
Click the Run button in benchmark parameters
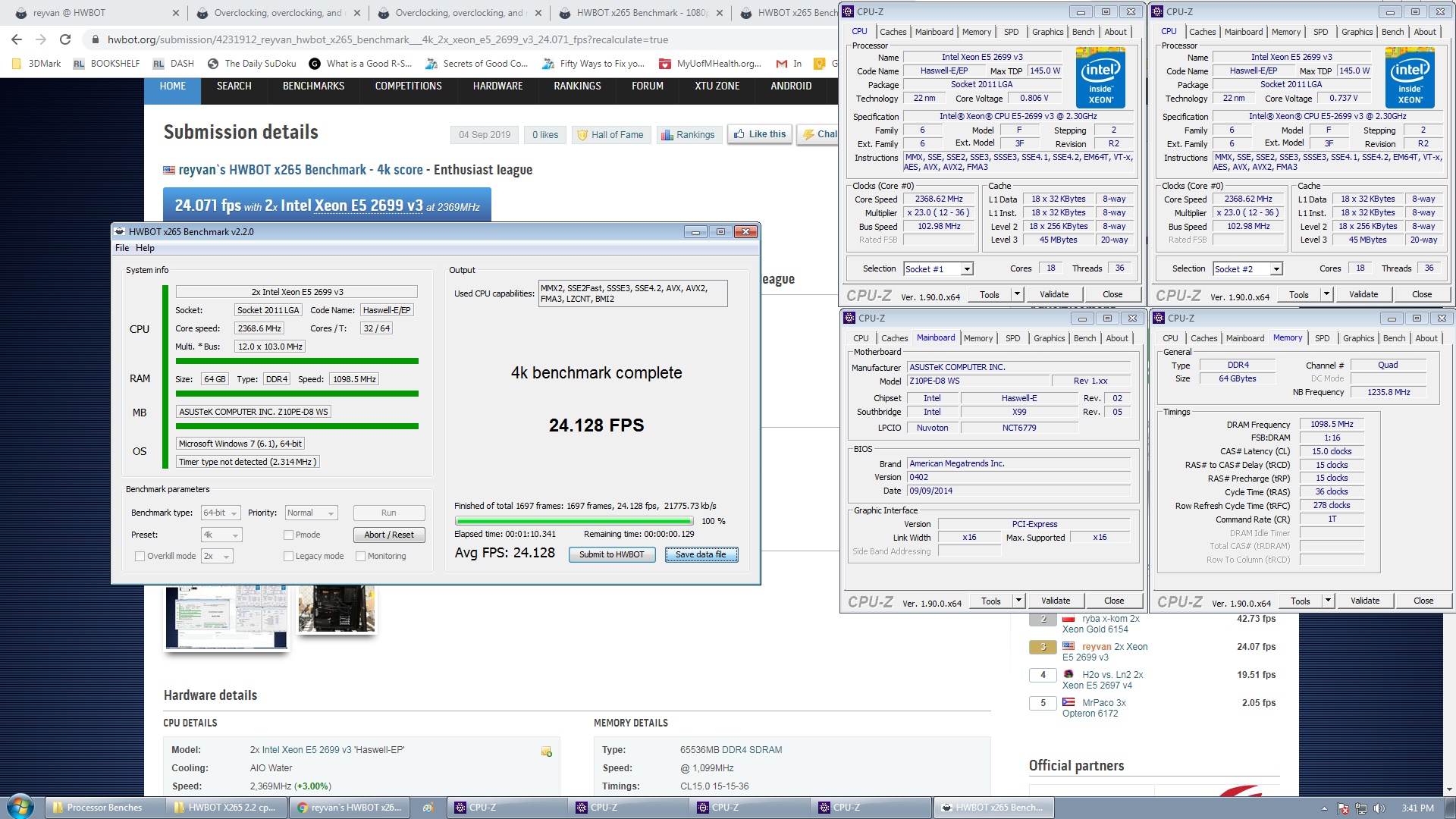[389, 513]
